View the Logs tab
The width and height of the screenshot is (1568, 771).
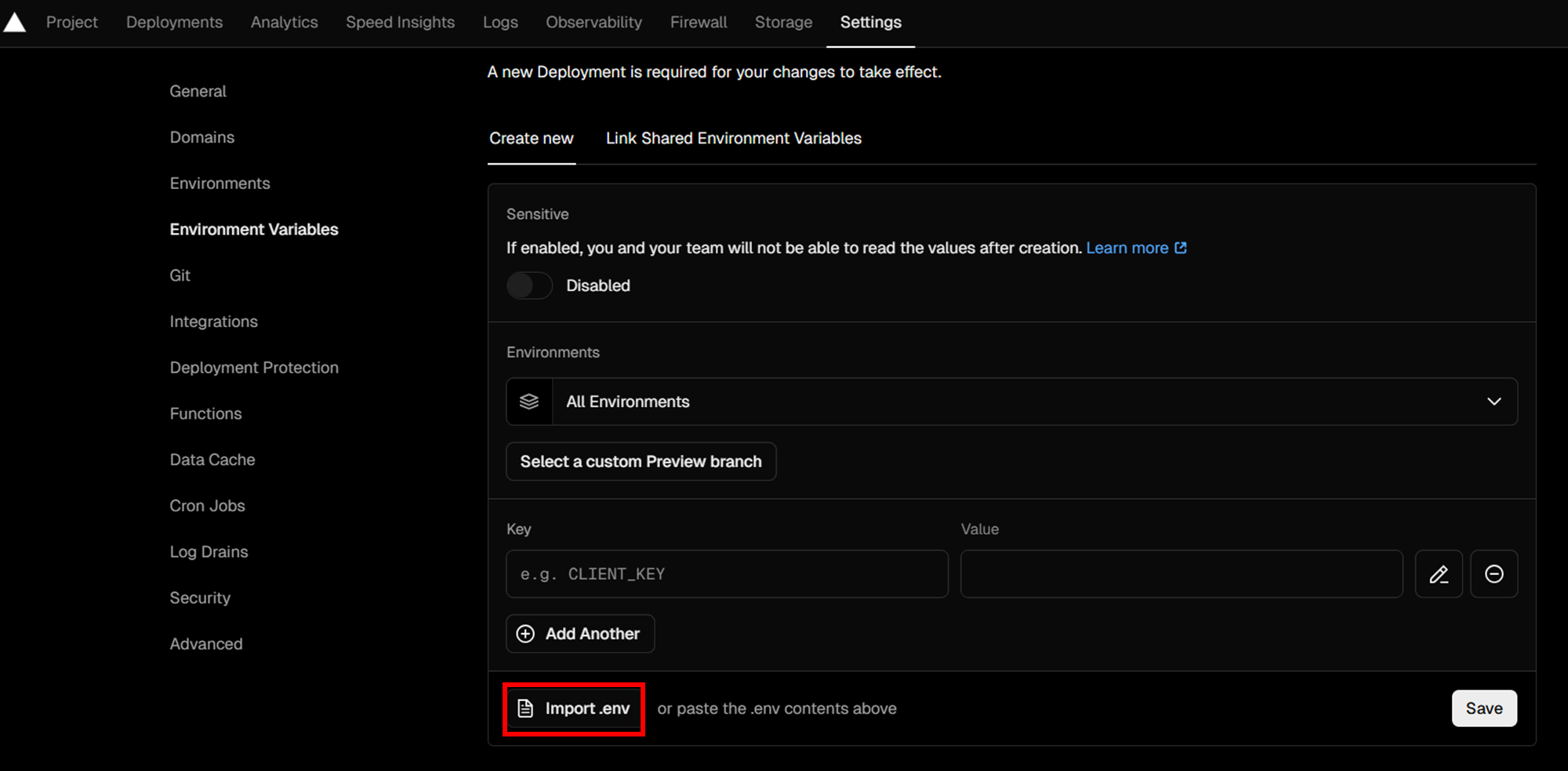(500, 22)
